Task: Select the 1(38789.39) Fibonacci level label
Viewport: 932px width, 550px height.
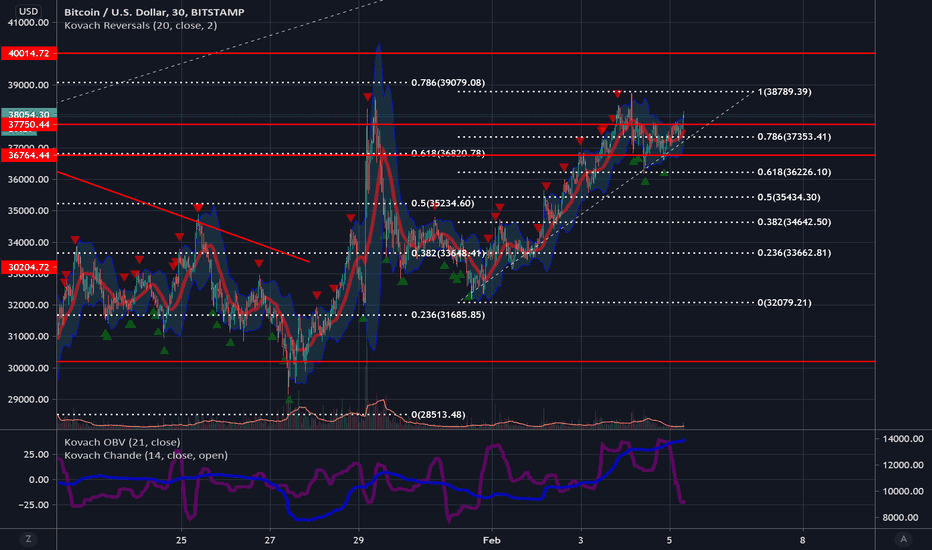Action: (x=785, y=92)
